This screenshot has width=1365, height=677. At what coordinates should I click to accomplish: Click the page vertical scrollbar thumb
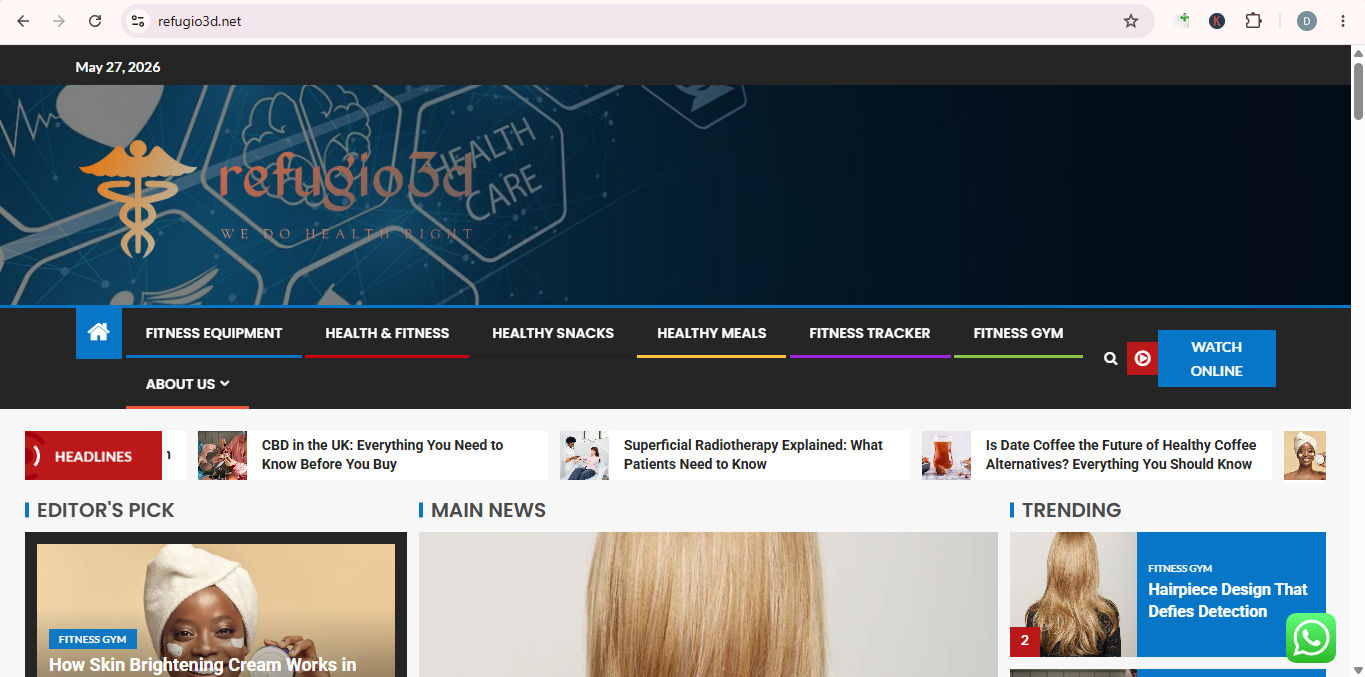1358,90
